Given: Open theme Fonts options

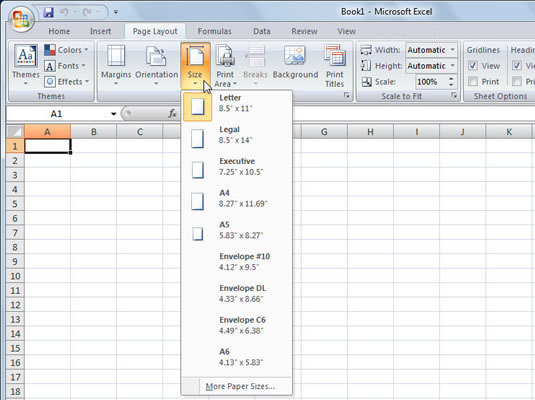Looking at the screenshot, I should click(65, 66).
